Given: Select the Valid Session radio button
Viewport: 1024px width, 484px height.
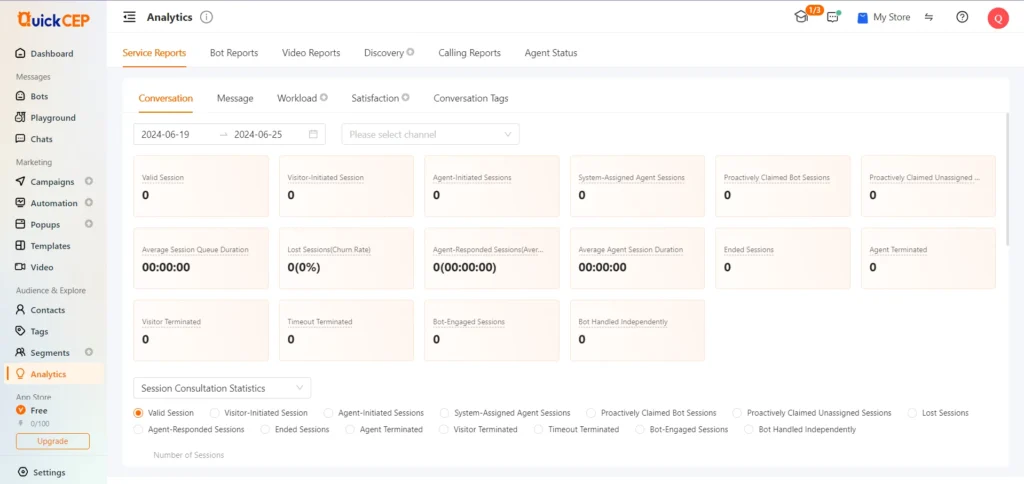Looking at the screenshot, I should click(138, 413).
